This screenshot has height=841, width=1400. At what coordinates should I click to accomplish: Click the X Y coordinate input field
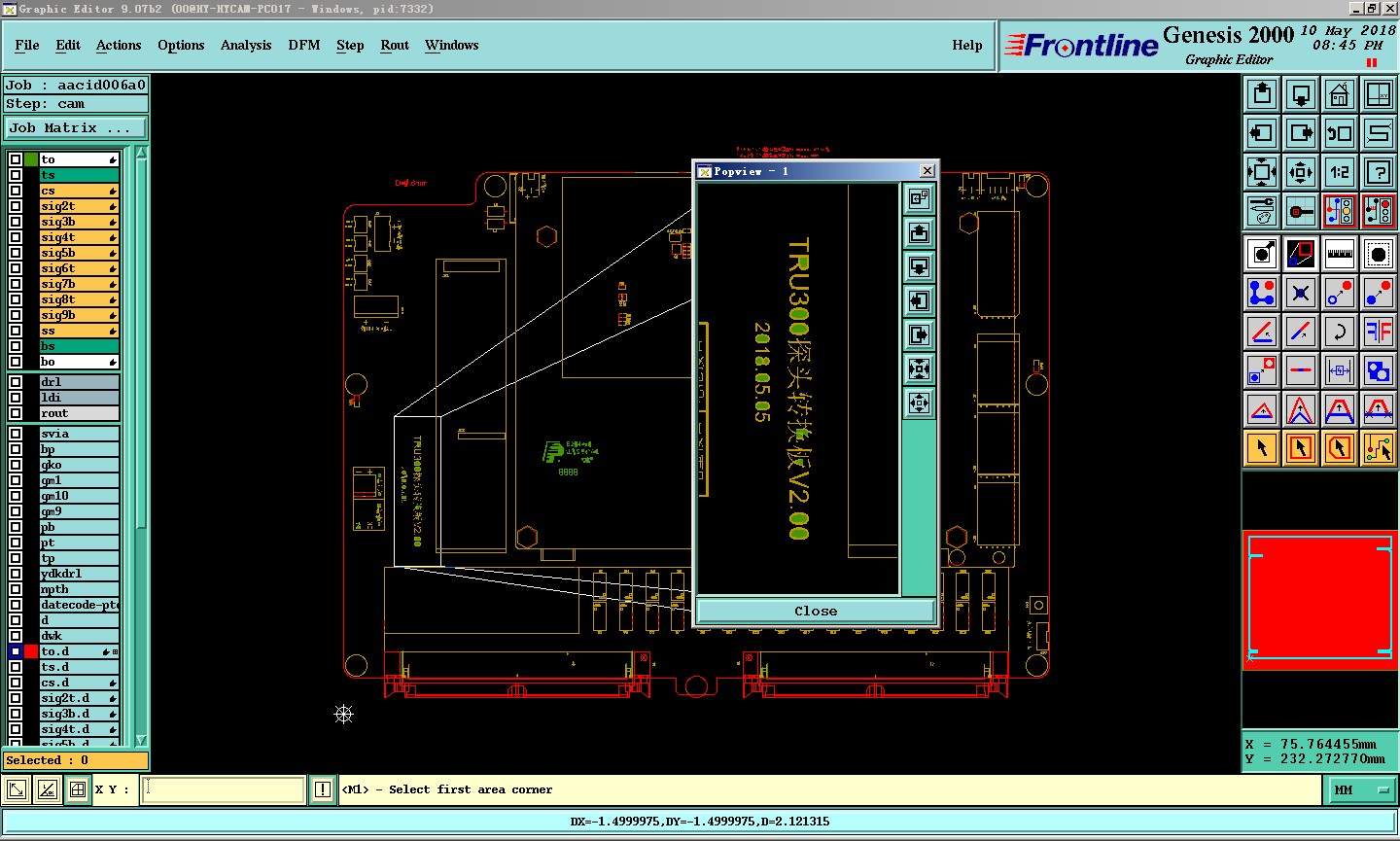224,789
